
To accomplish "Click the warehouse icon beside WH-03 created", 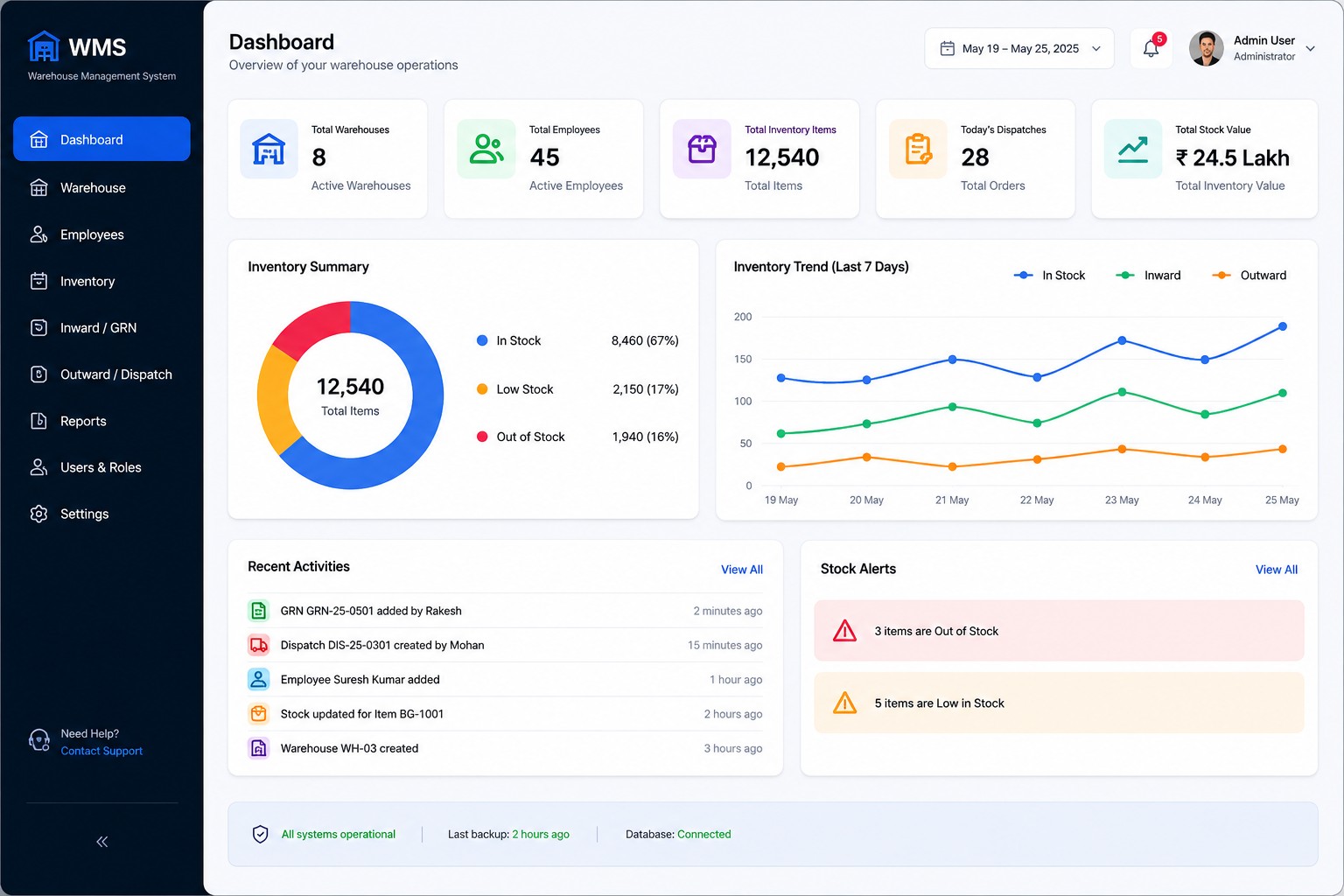I will tap(258, 748).
